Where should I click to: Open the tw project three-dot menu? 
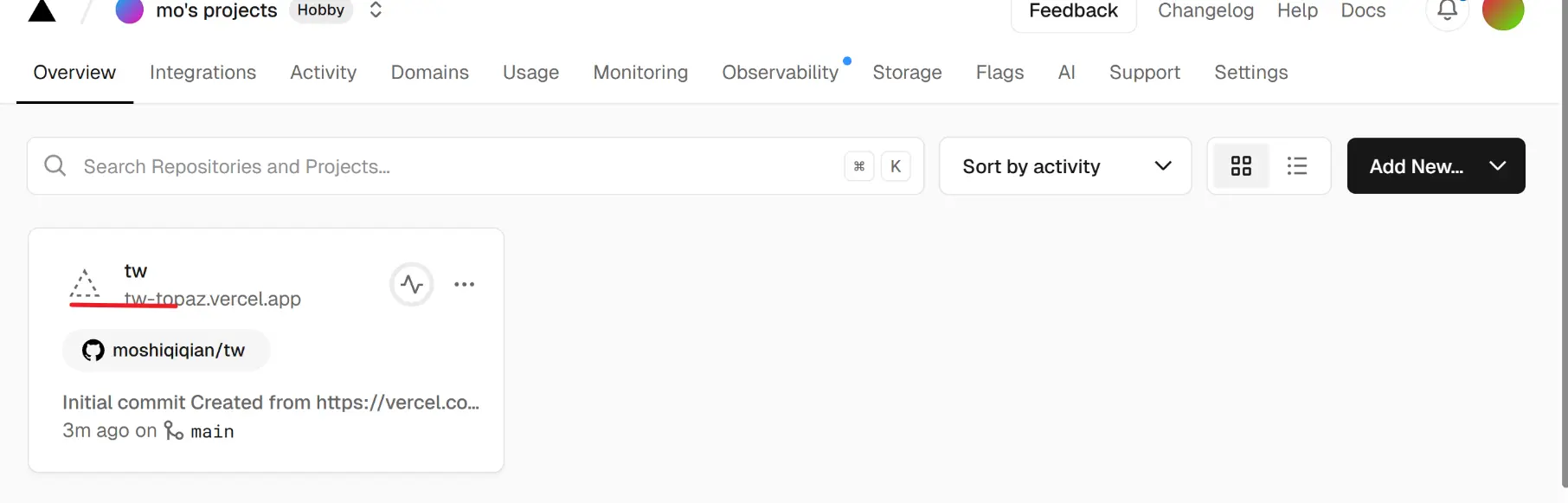pyautogui.click(x=465, y=284)
